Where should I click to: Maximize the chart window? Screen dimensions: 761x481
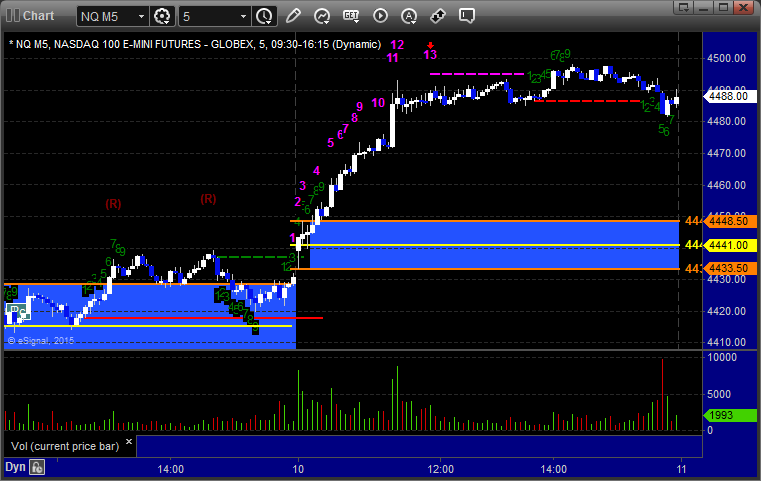point(724,7)
